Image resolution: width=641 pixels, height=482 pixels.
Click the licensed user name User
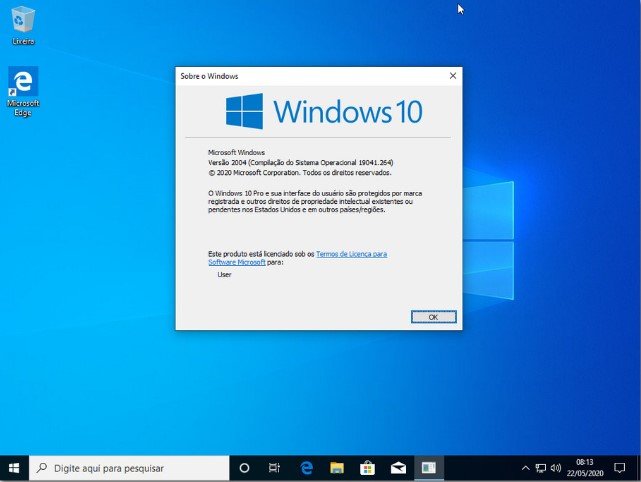pyautogui.click(x=224, y=274)
